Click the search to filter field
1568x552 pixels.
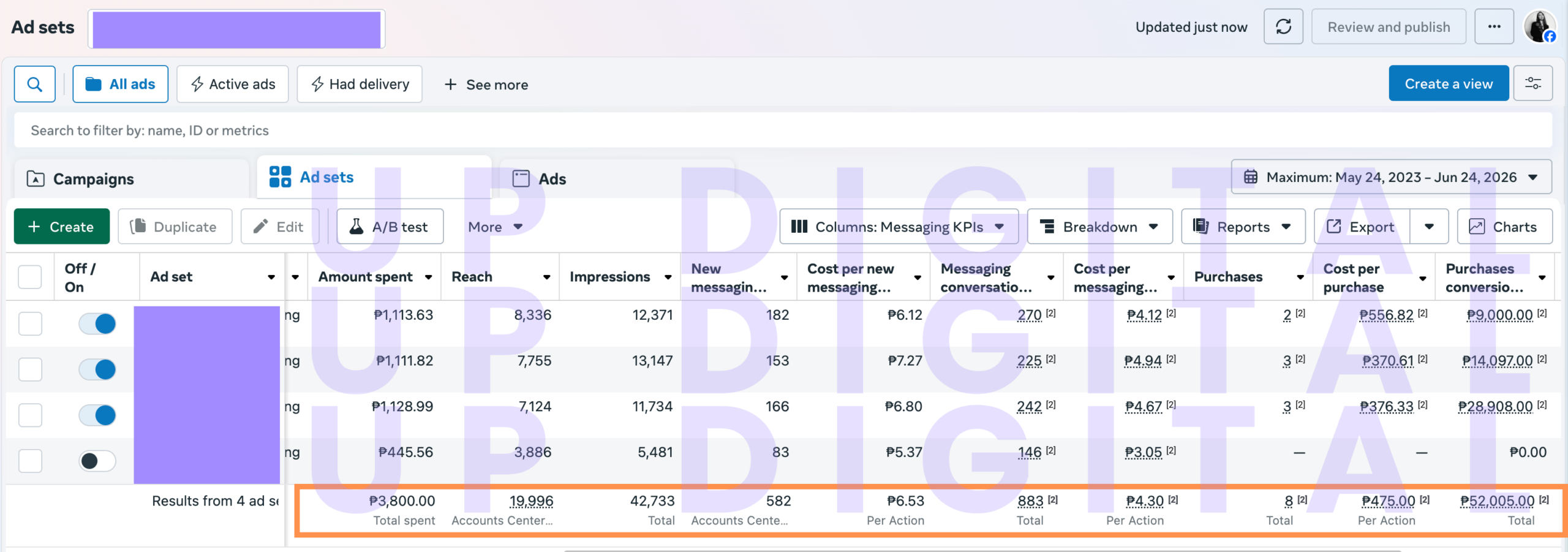coord(783,130)
